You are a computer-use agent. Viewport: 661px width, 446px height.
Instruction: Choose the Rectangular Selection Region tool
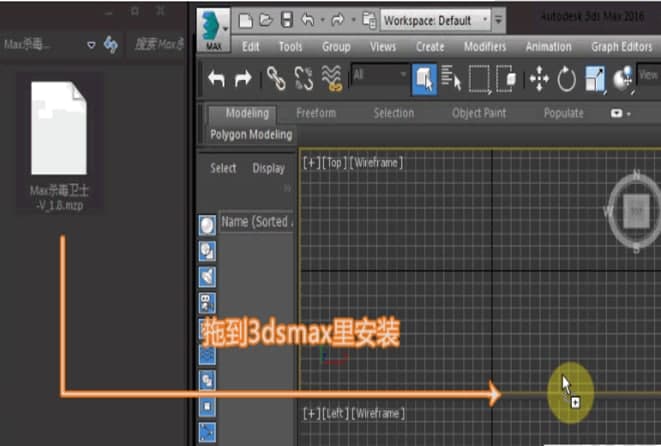pos(480,79)
